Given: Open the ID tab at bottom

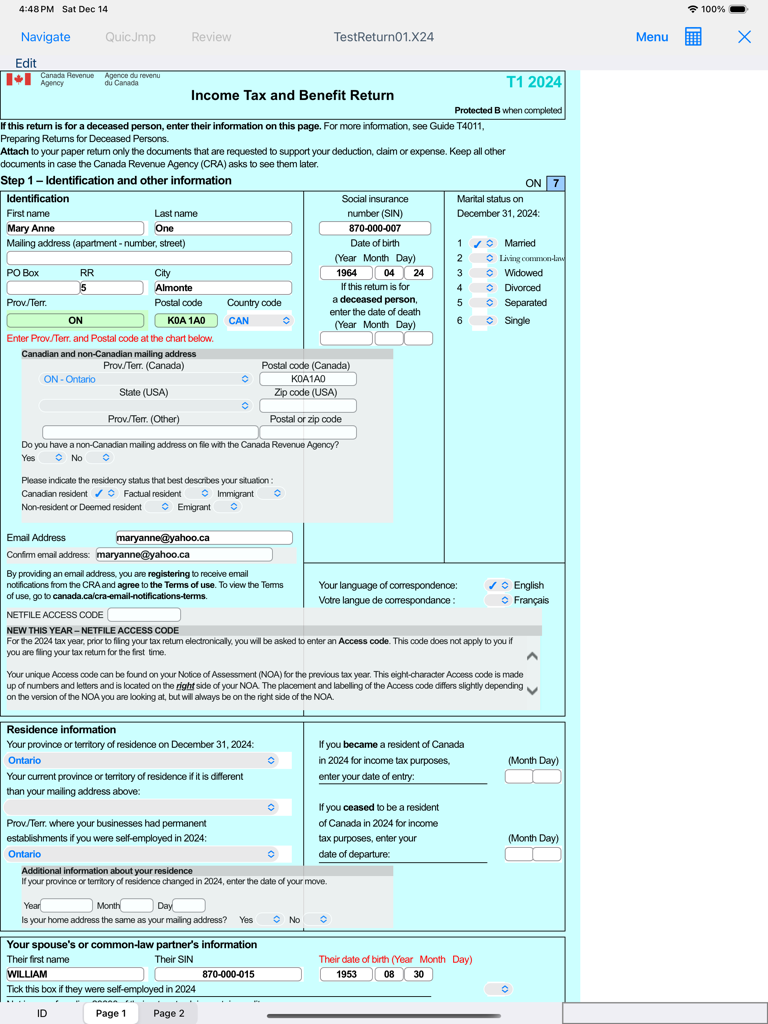Looking at the screenshot, I should tap(42, 1013).
